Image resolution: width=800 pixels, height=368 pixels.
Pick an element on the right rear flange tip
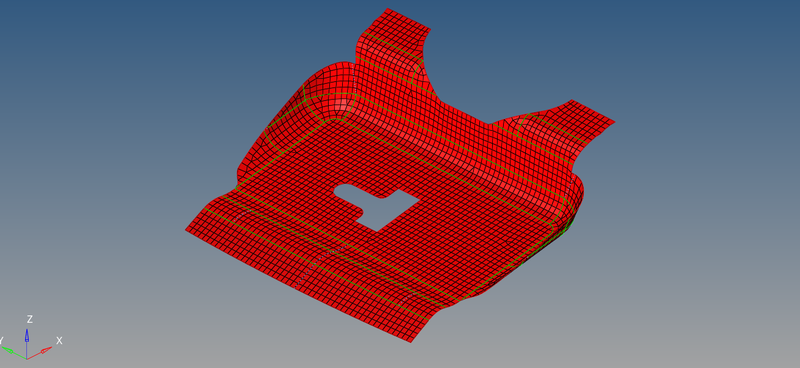(x=587, y=116)
